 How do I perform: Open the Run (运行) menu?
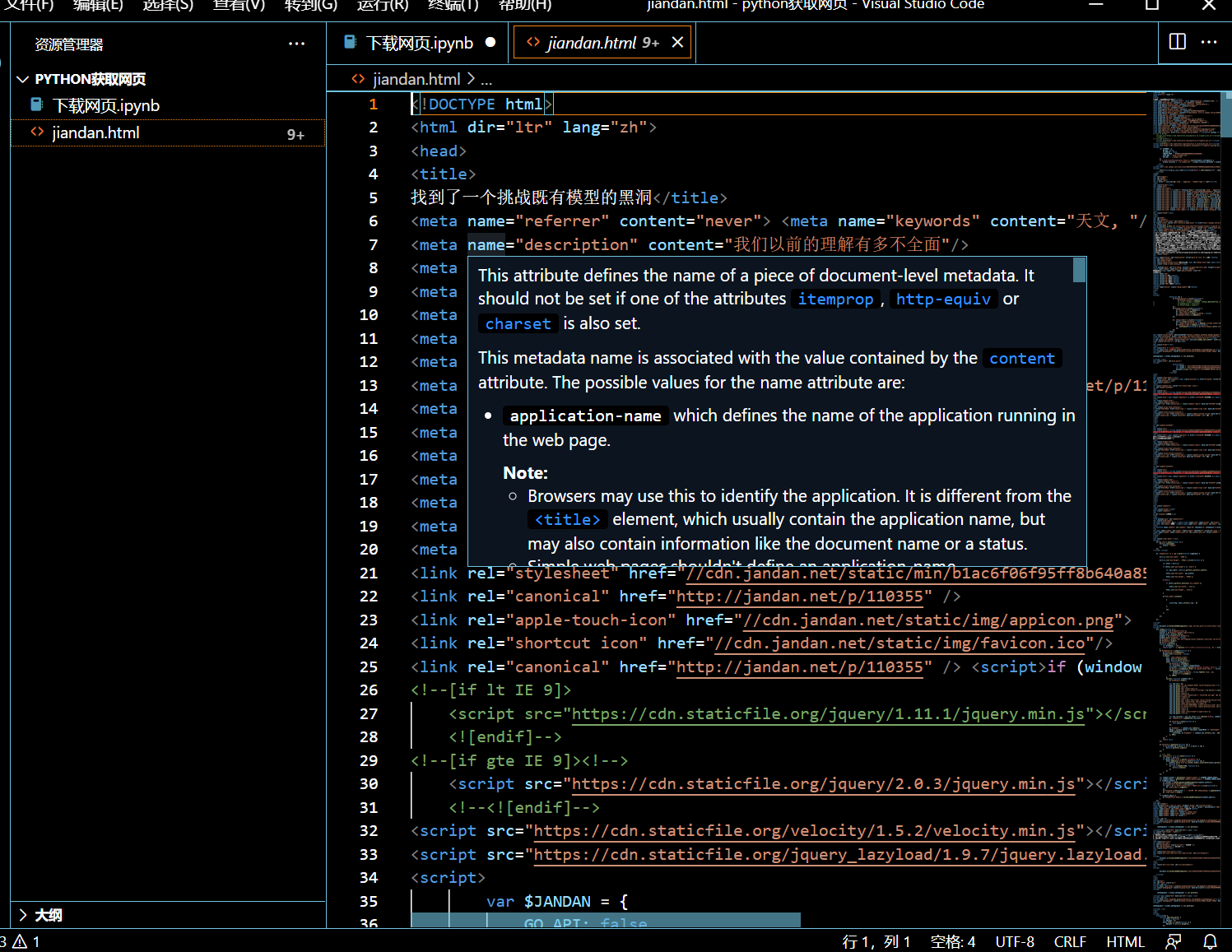point(382,5)
